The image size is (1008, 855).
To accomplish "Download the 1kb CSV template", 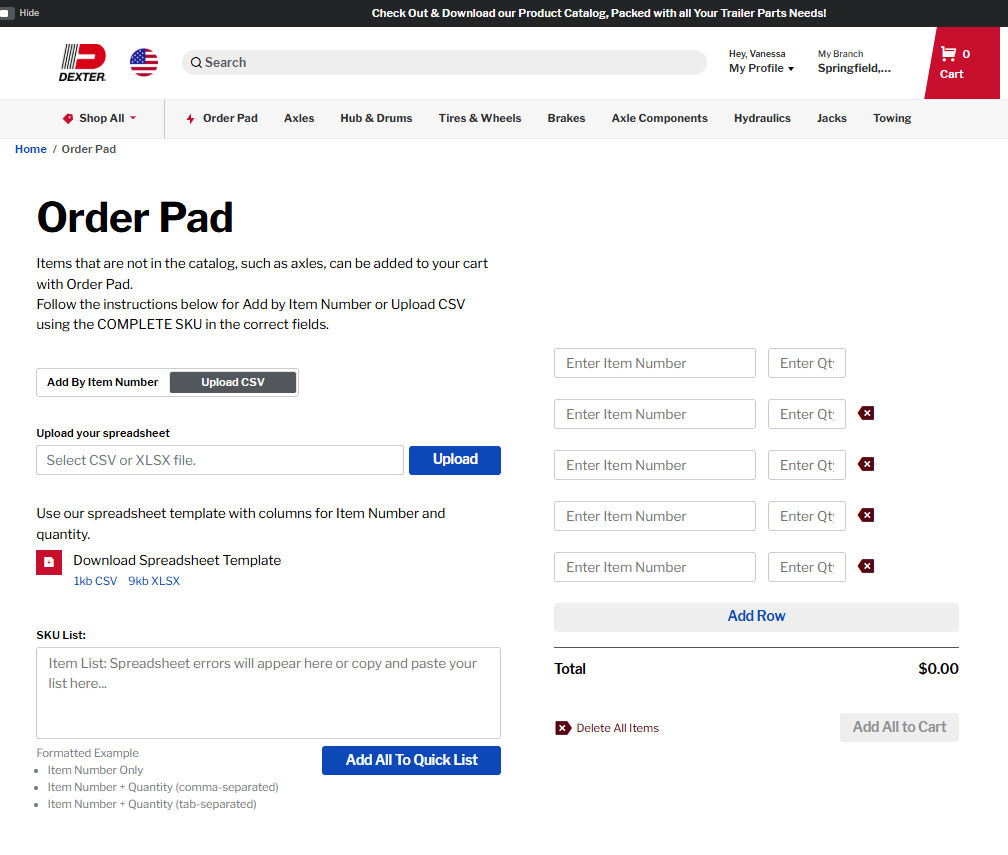I will pyautogui.click(x=95, y=581).
